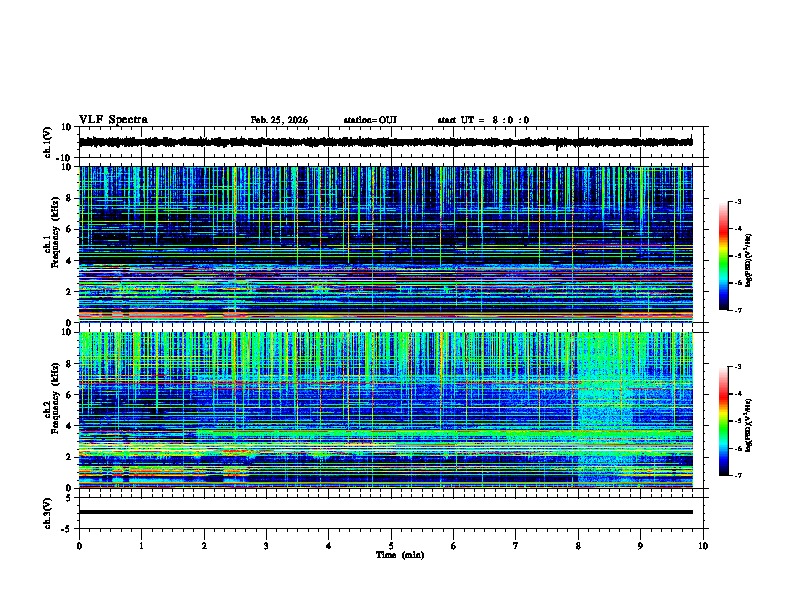Click the ch.2 colorbar "log(PSD)" label
The height and width of the screenshot is (612, 792).
coord(748,425)
